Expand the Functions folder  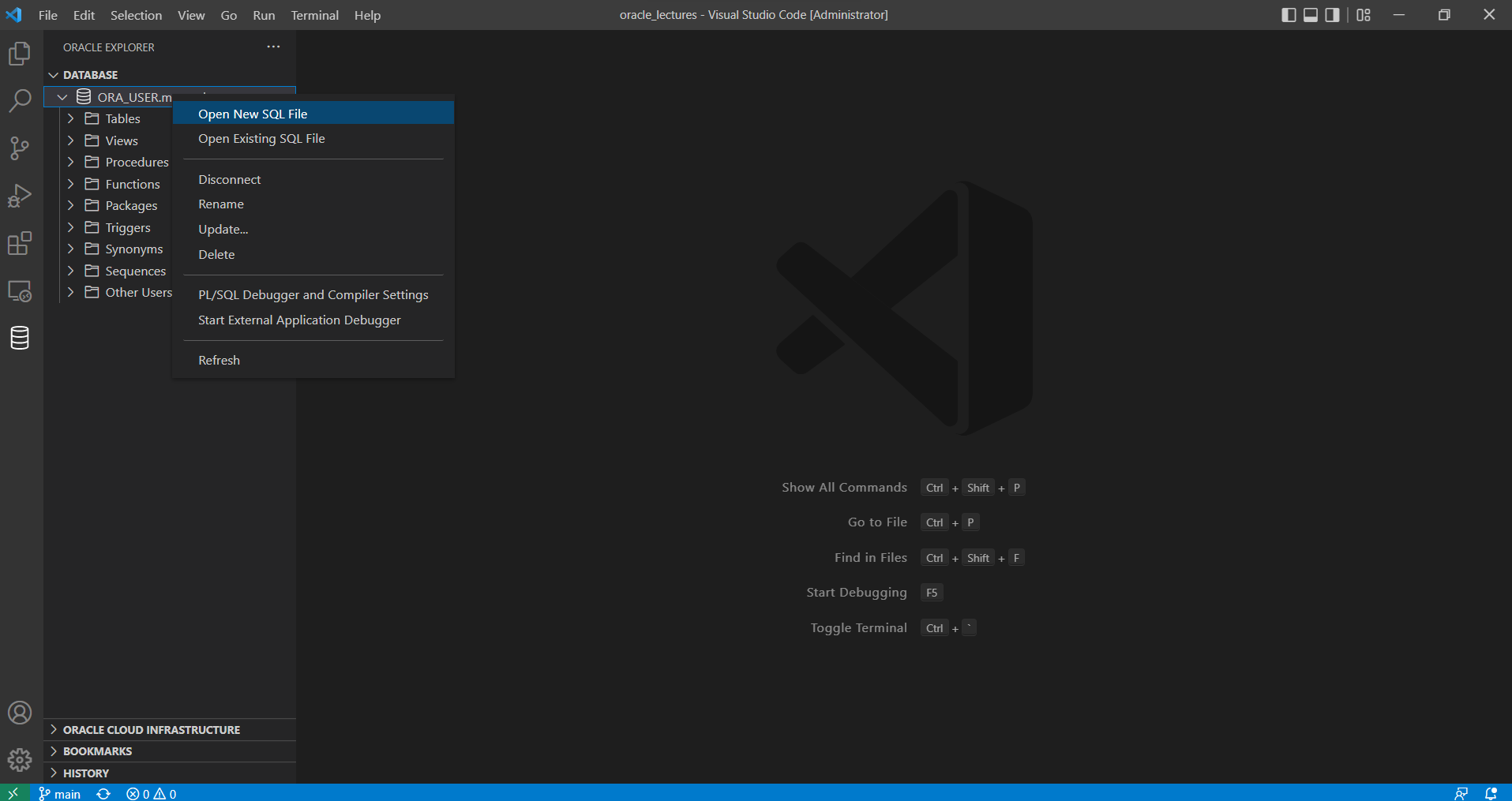pos(70,184)
